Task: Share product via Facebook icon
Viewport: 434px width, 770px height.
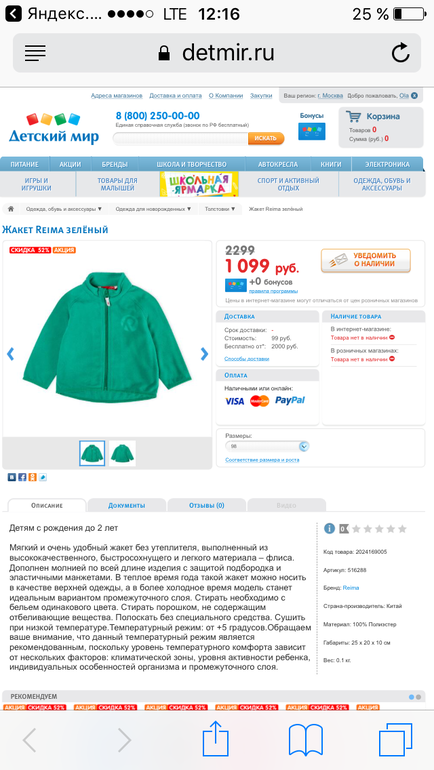Action: pyautogui.click(x=22, y=477)
